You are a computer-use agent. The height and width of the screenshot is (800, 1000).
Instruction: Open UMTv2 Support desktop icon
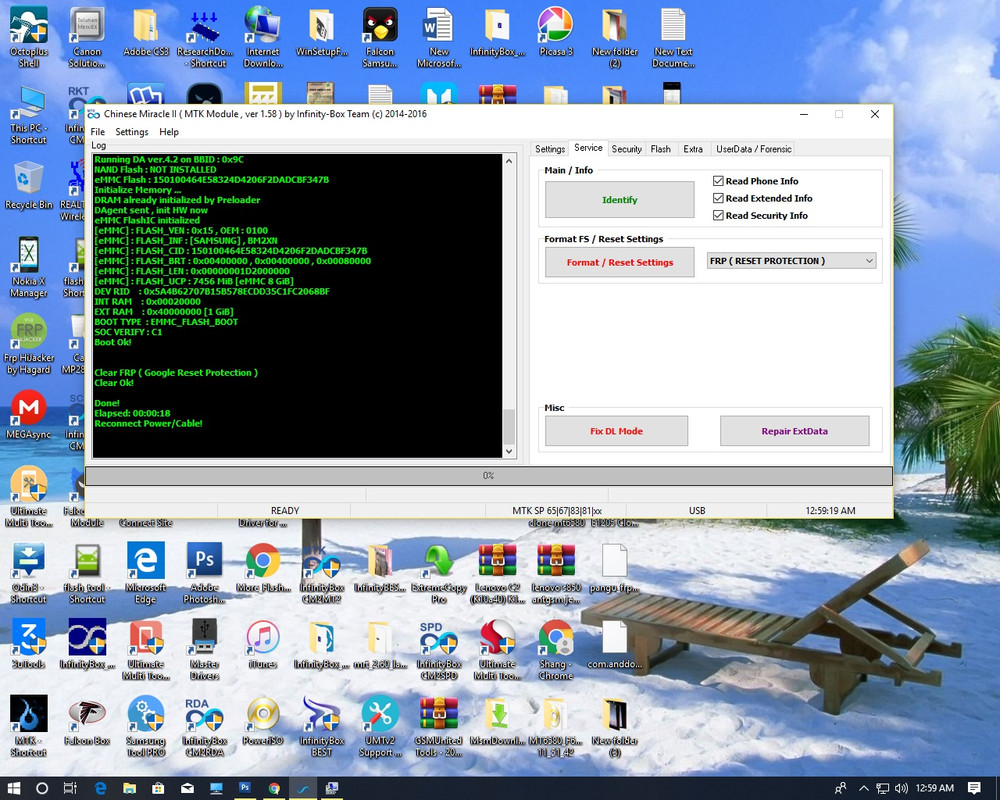[380, 726]
